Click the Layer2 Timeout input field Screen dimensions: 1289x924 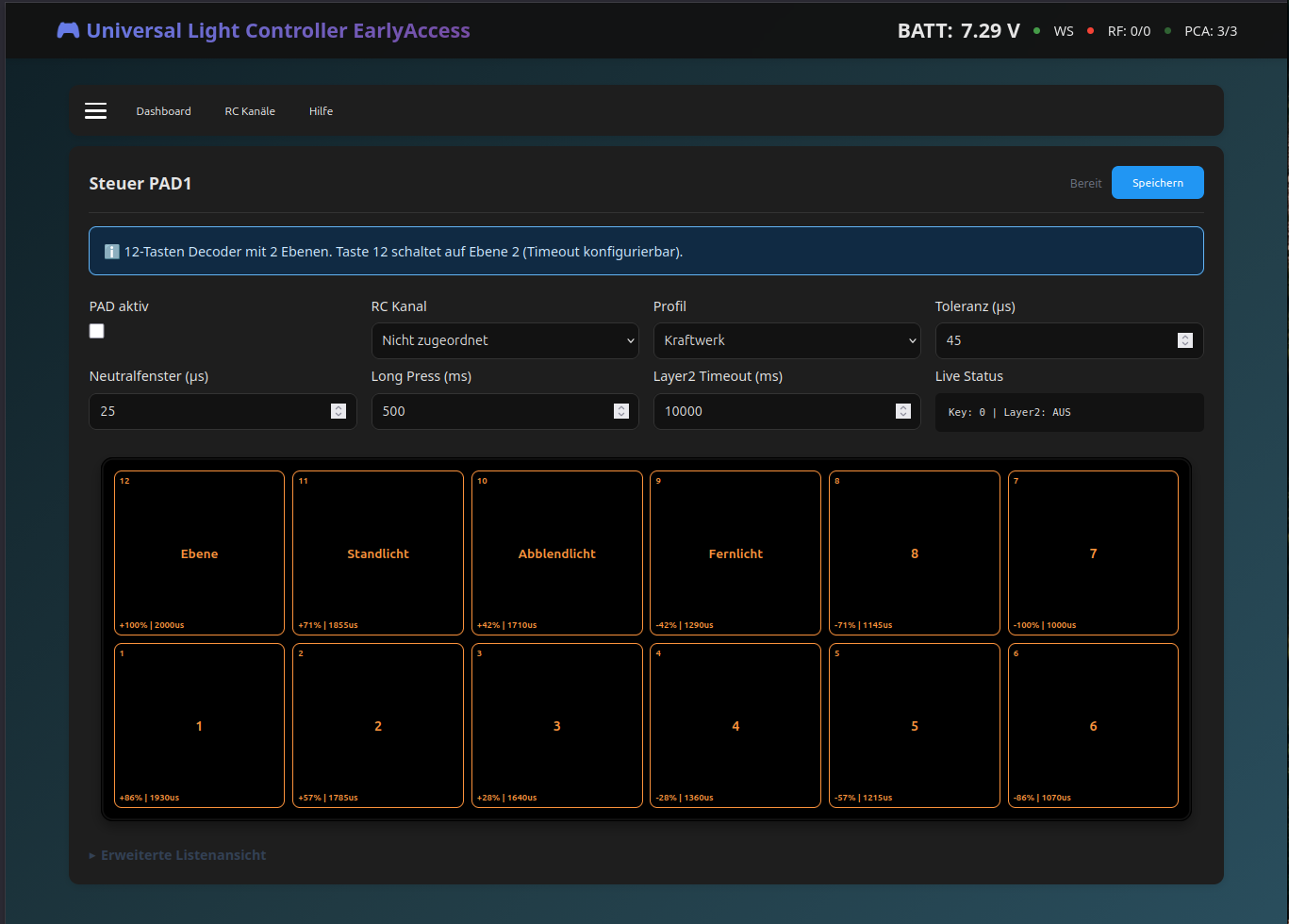(x=773, y=411)
